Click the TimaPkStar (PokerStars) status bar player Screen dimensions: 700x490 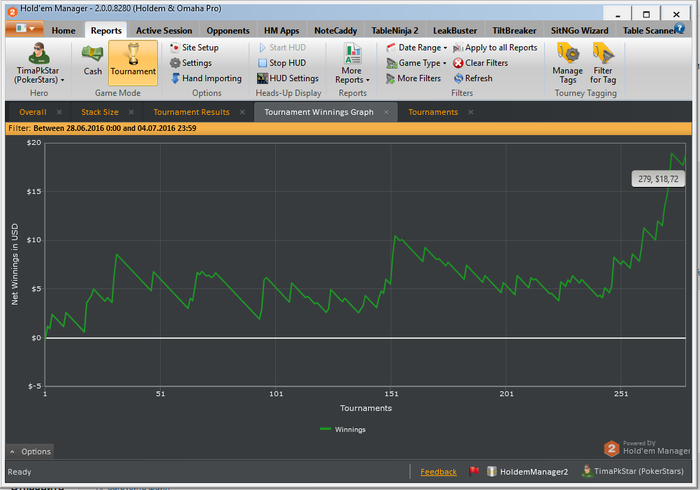click(633, 471)
